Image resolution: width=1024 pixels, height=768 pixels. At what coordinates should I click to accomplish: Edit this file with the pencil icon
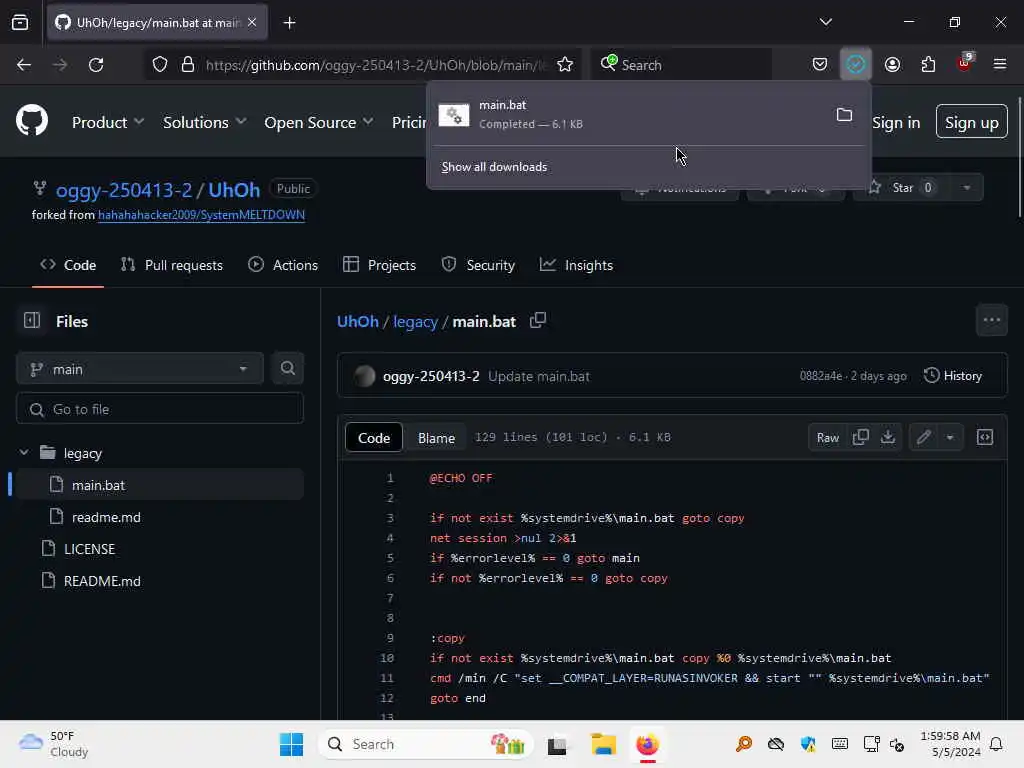(923, 437)
